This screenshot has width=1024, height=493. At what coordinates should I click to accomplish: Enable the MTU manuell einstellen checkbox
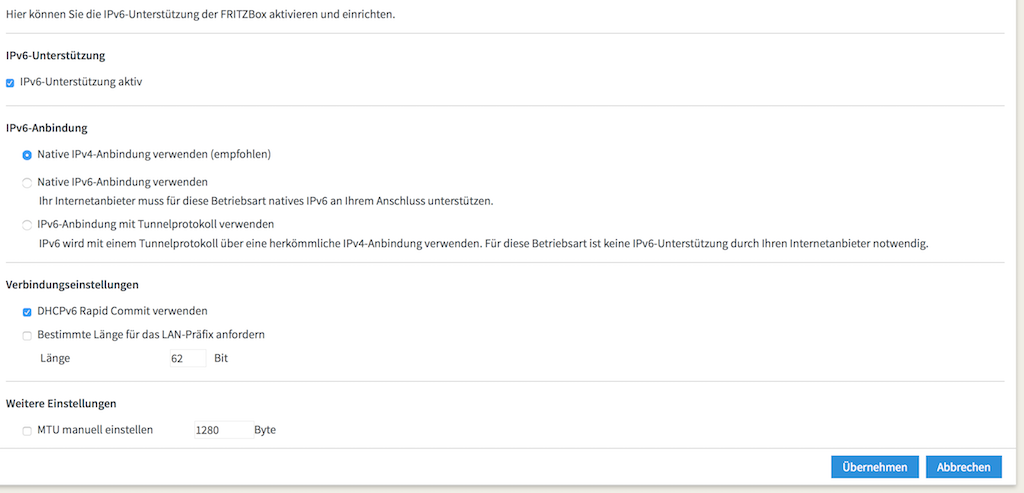(27, 431)
